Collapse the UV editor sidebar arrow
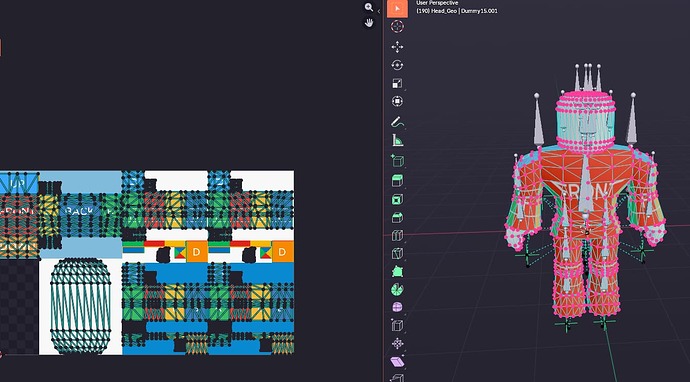The width and height of the screenshot is (690, 382). pos(379,11)
